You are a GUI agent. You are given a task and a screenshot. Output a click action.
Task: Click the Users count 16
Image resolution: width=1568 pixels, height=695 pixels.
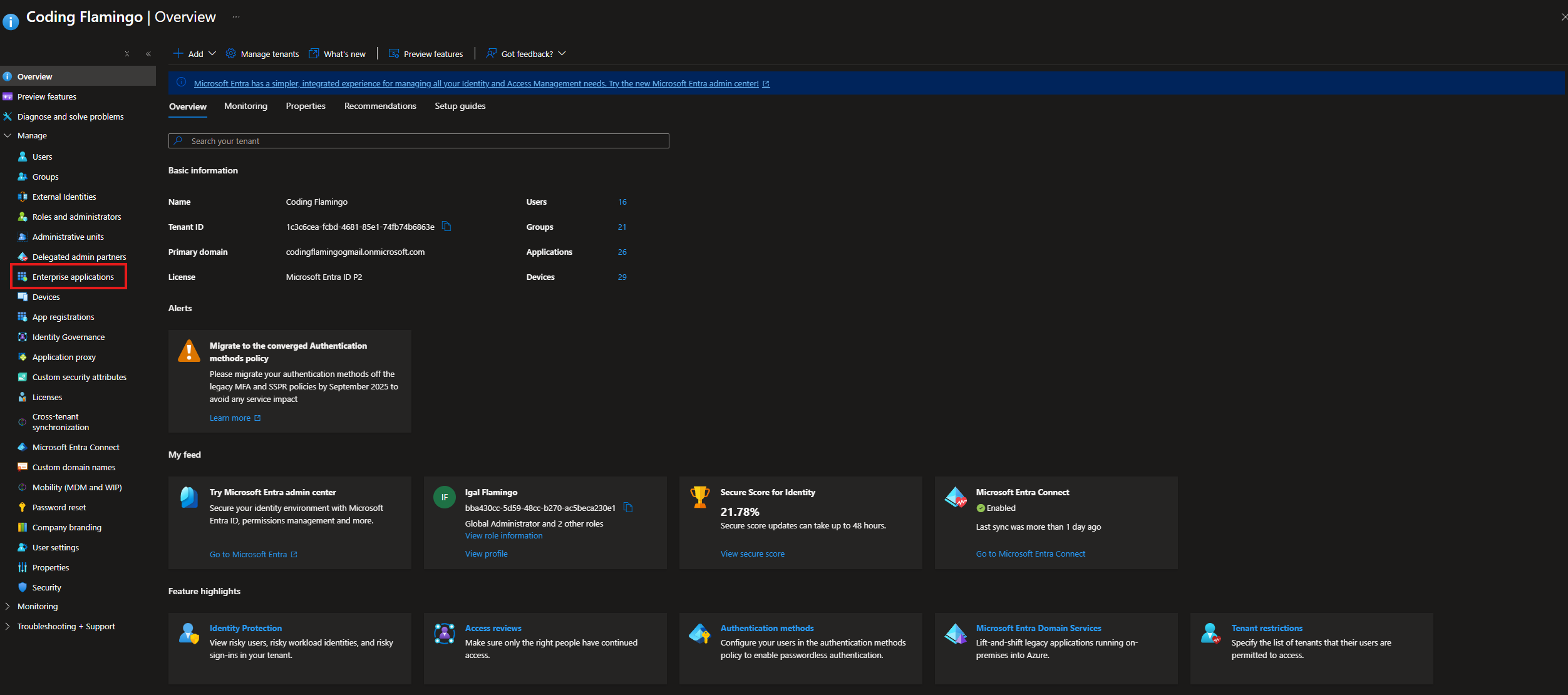coord(622,202)
